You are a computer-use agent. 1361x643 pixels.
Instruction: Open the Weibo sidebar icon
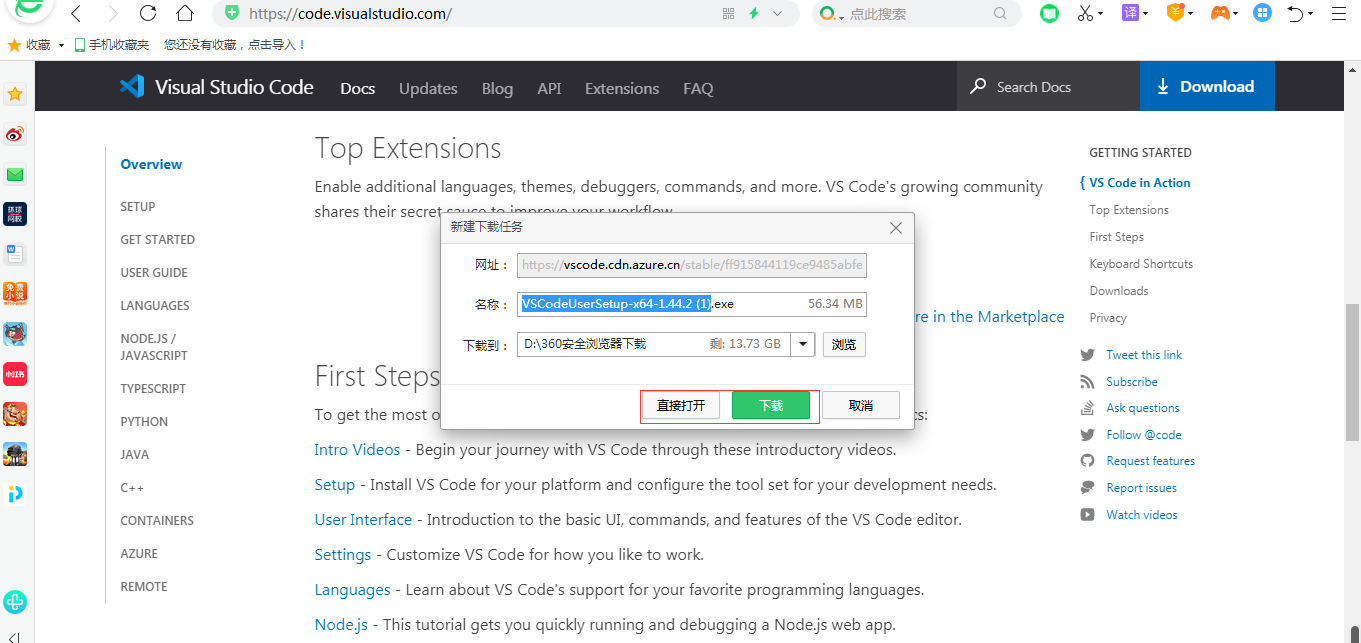pyautogui.click(x=15, y=134)
